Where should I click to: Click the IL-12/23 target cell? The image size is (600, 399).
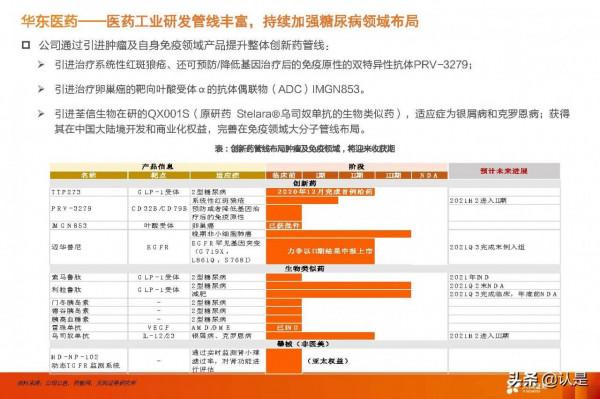point(159,336)
